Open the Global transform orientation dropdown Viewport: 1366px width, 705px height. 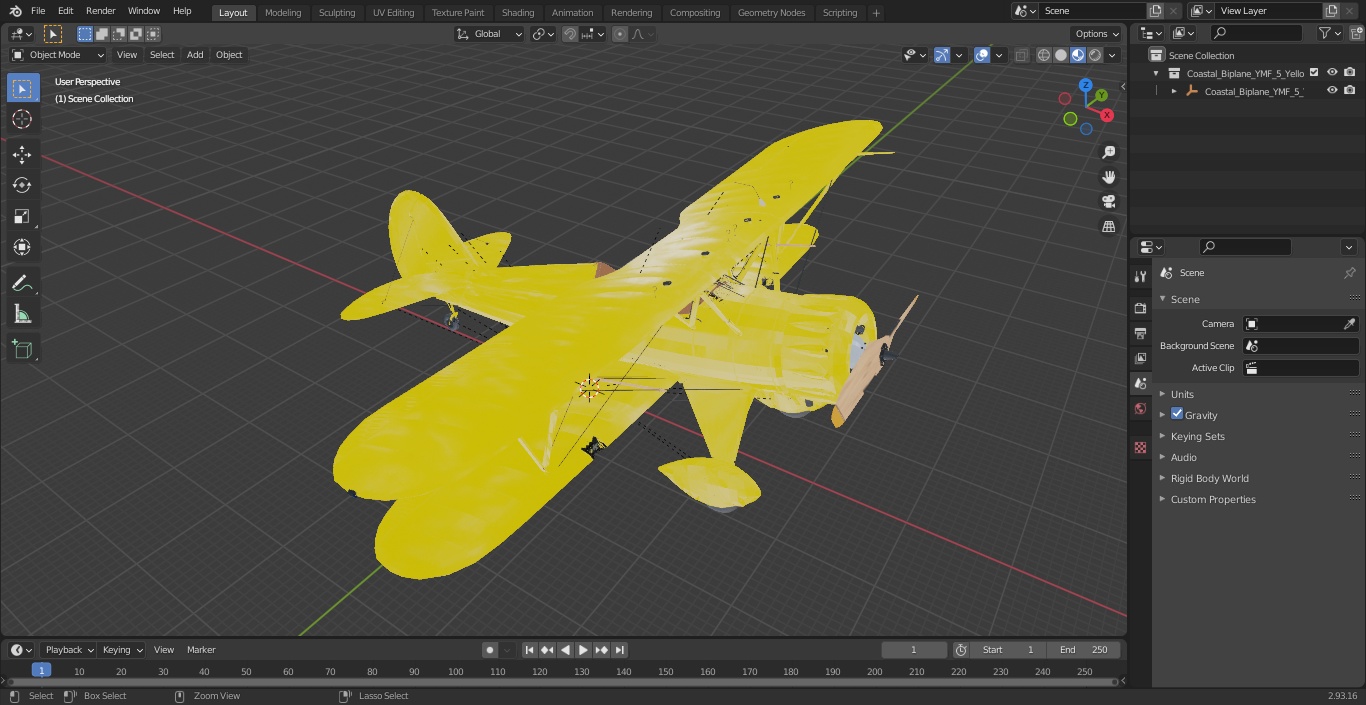tap(489, 34)
